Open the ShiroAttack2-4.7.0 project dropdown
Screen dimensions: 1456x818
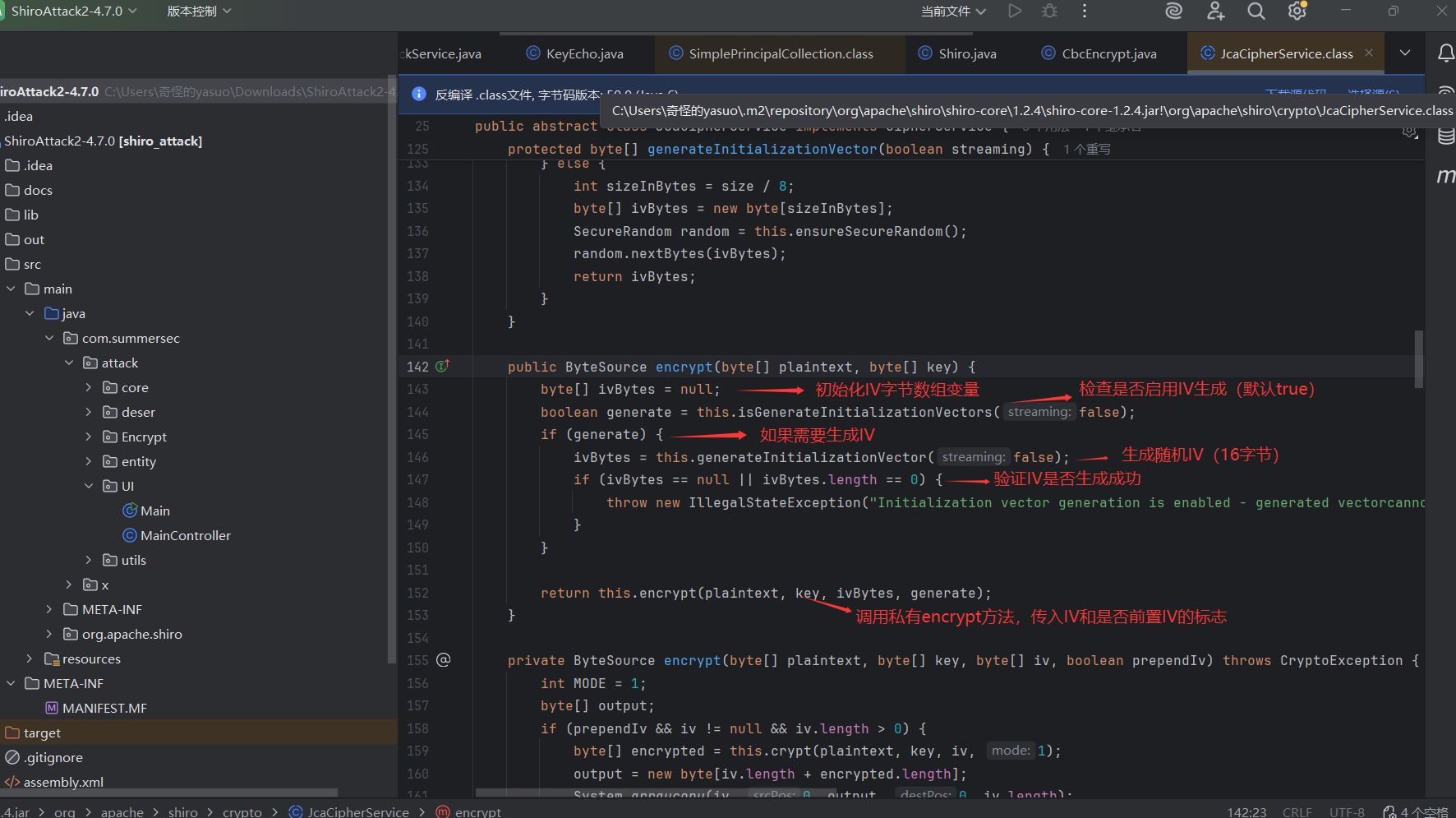pyautogui.click(x=72, y=12)
